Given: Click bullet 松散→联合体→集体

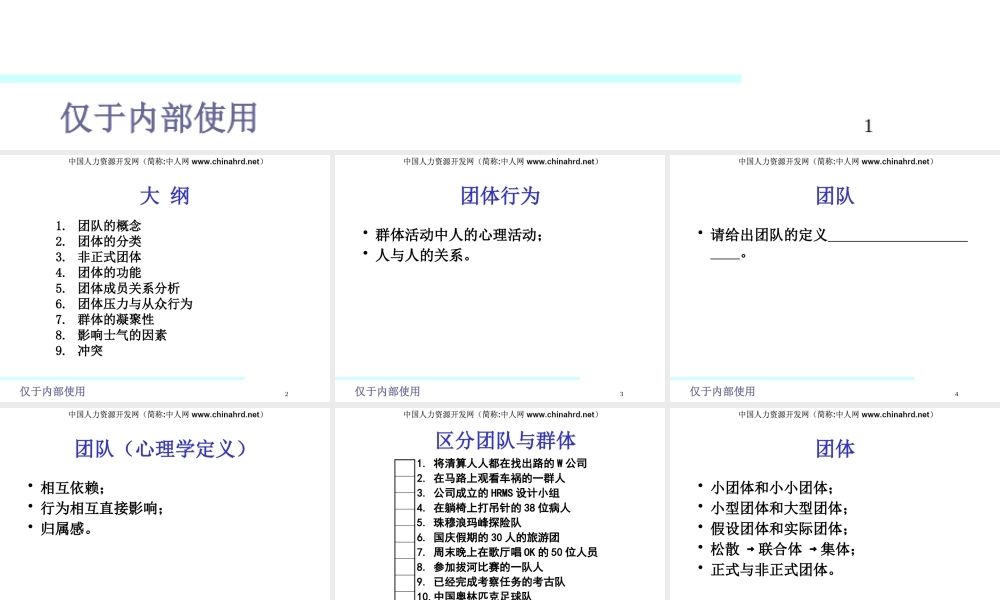Looking at the screenshot, I should (x=783, y=549).
